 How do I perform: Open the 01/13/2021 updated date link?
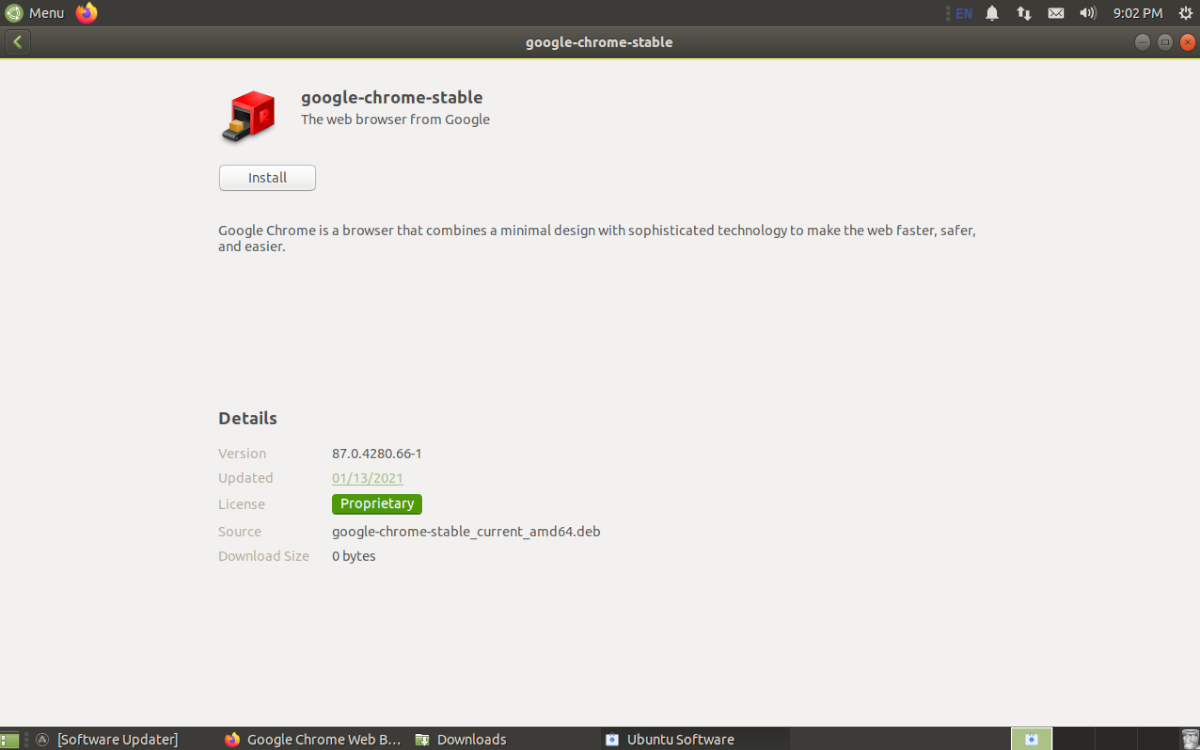click(x=367, y=478)
